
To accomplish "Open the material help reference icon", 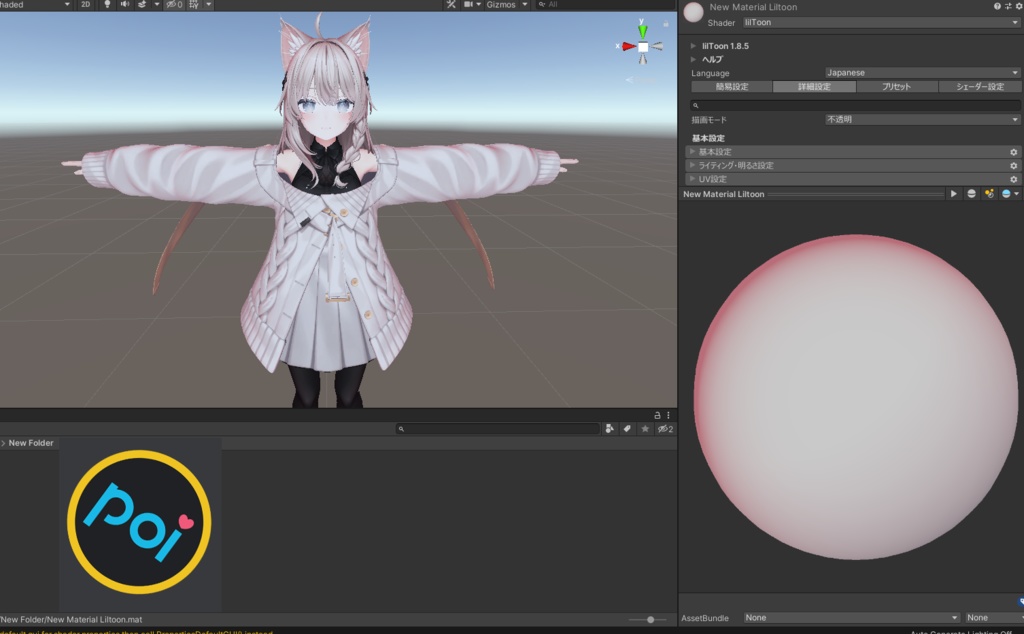I will pyautogui.click(x=997, y=7).
